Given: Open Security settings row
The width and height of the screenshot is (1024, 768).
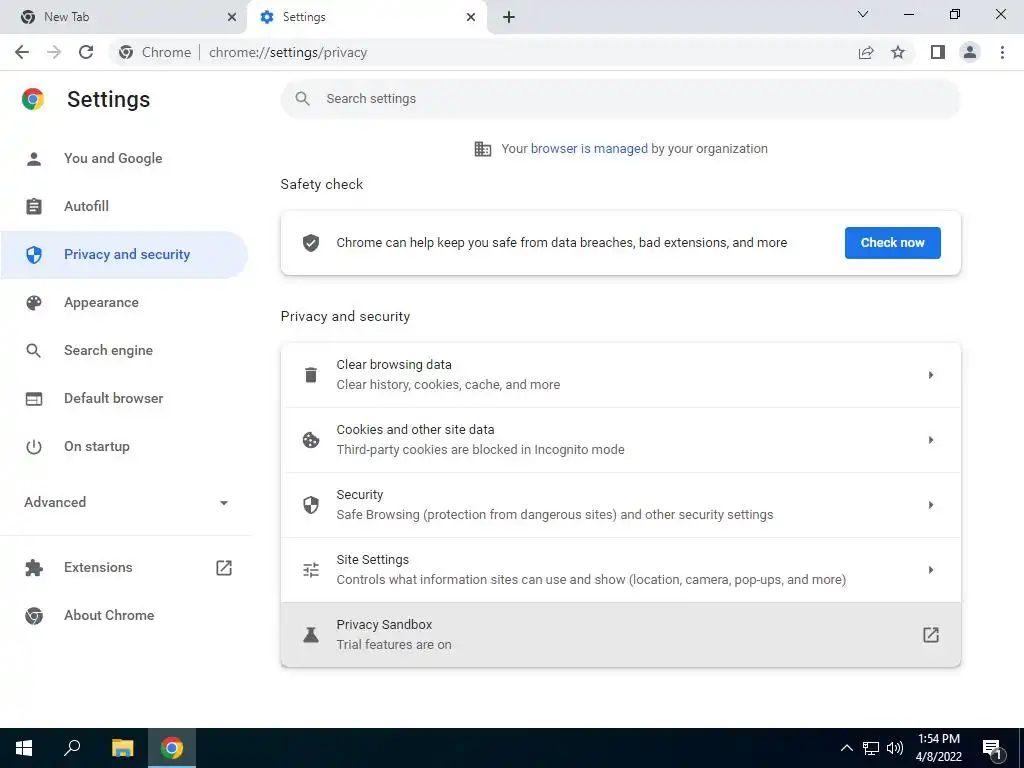Looking at the screenshot, I should 620,505.
